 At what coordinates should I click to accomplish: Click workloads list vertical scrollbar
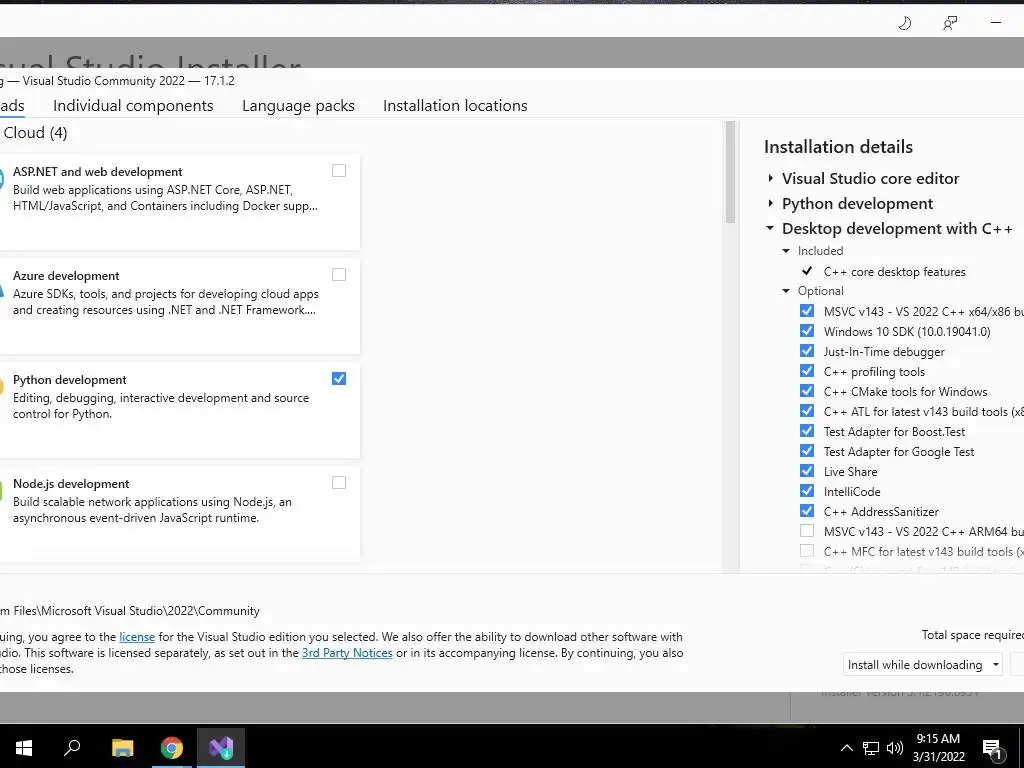tap(730, 172)
